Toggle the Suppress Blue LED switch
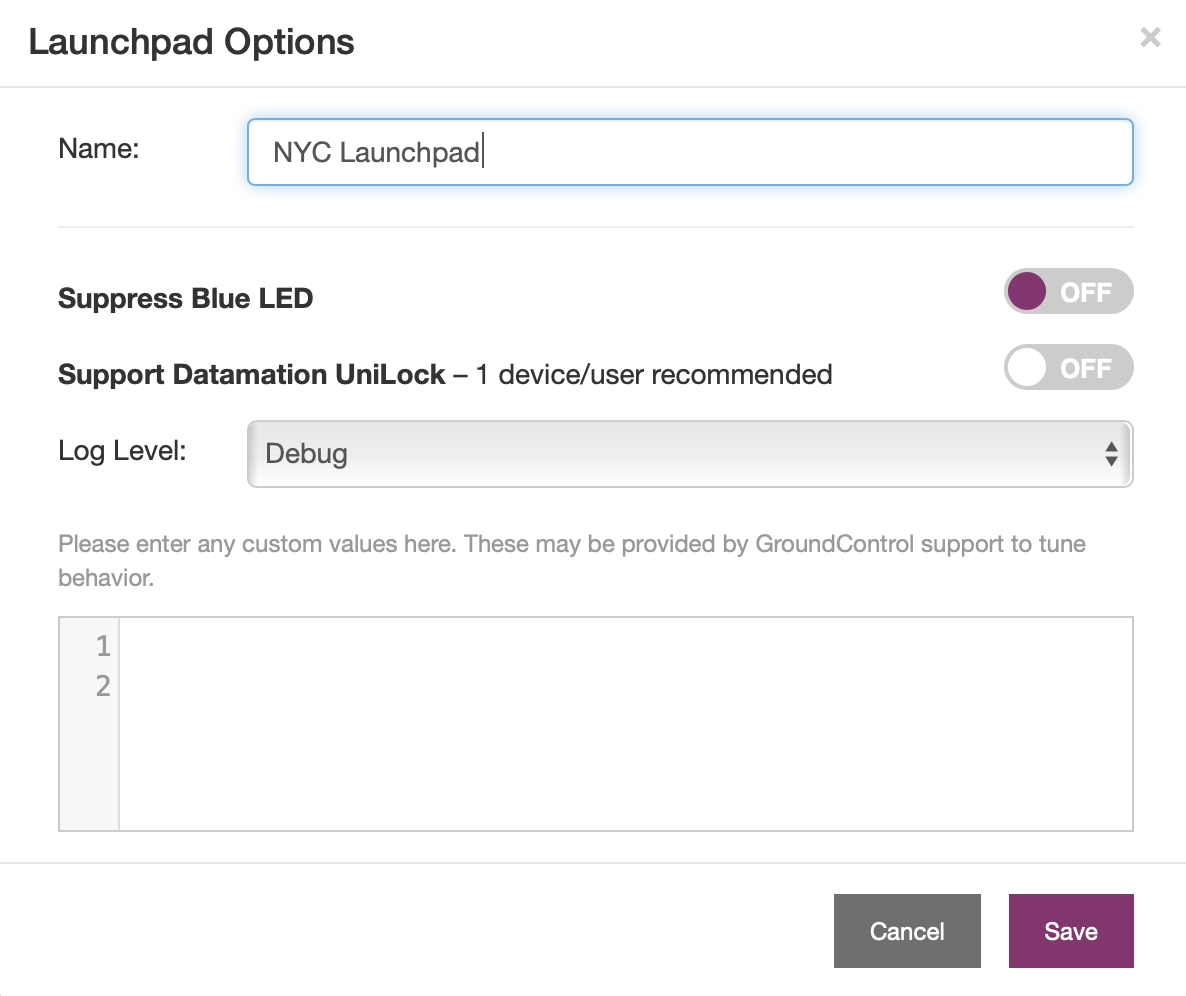Viewport: 1186px width, 996px height. 1068,292
